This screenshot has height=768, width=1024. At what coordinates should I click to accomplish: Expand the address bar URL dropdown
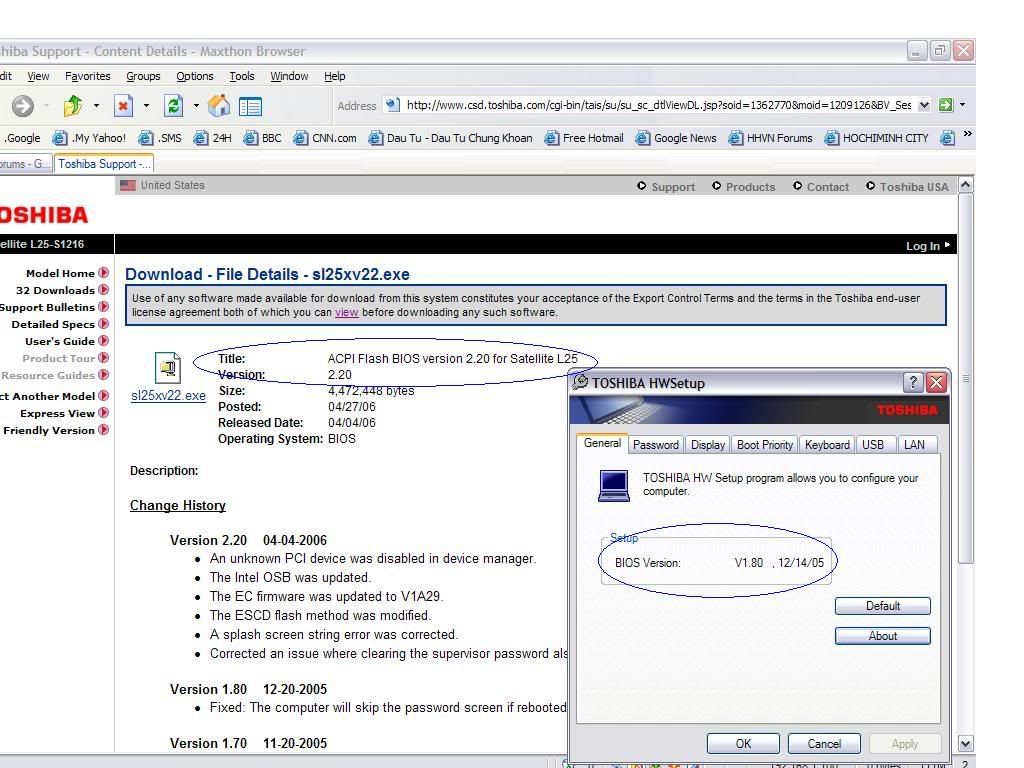click(x=924, y=105)
